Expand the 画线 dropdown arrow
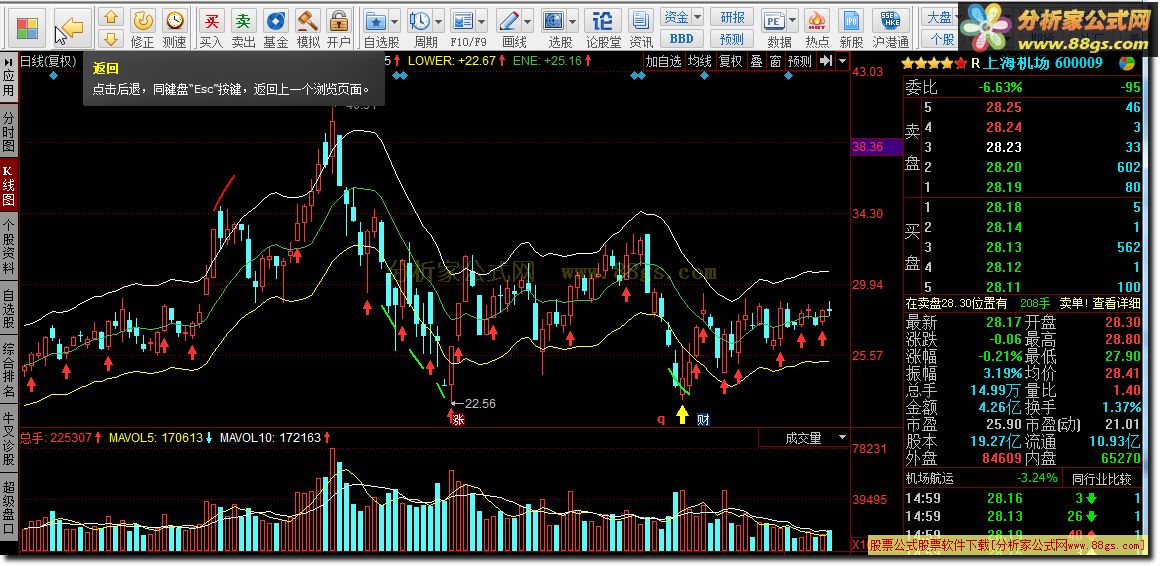 point(527,20)
